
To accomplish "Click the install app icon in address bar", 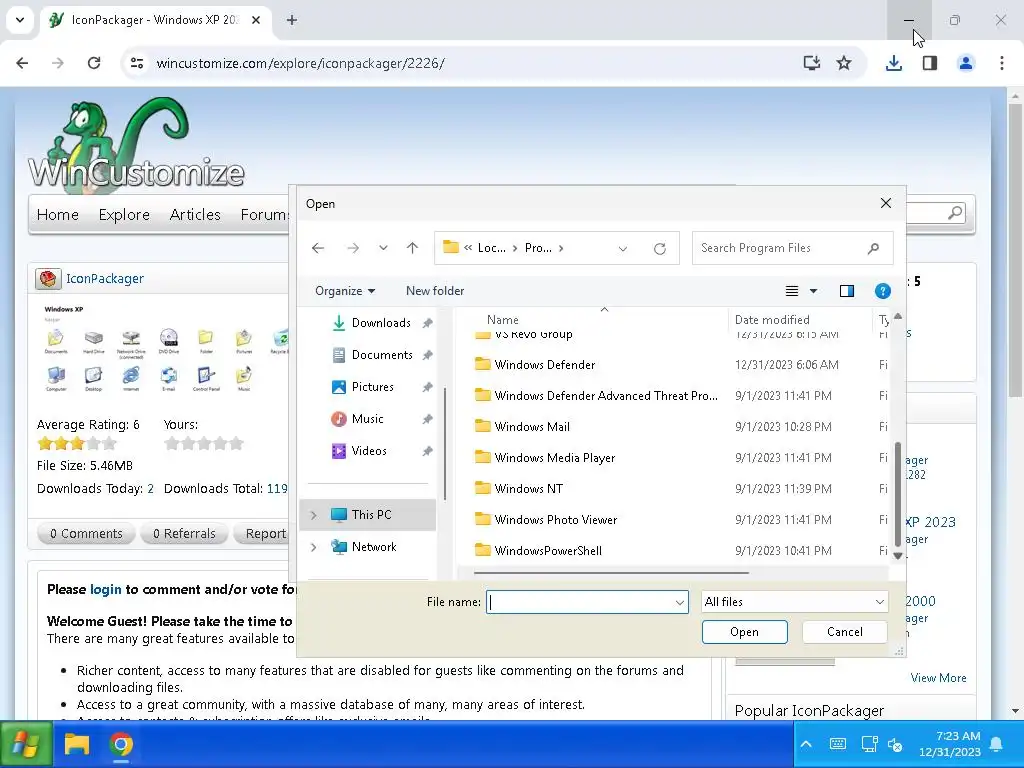I will pyautogui.click(x=812, y=63).
